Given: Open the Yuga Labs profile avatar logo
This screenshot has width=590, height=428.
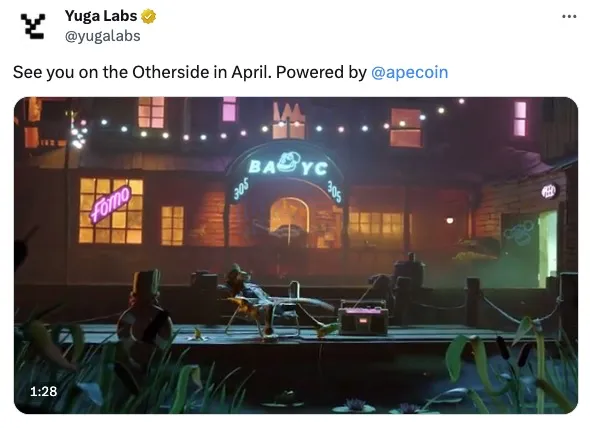Looking at the screenshot, I should [x=33, y=26].
